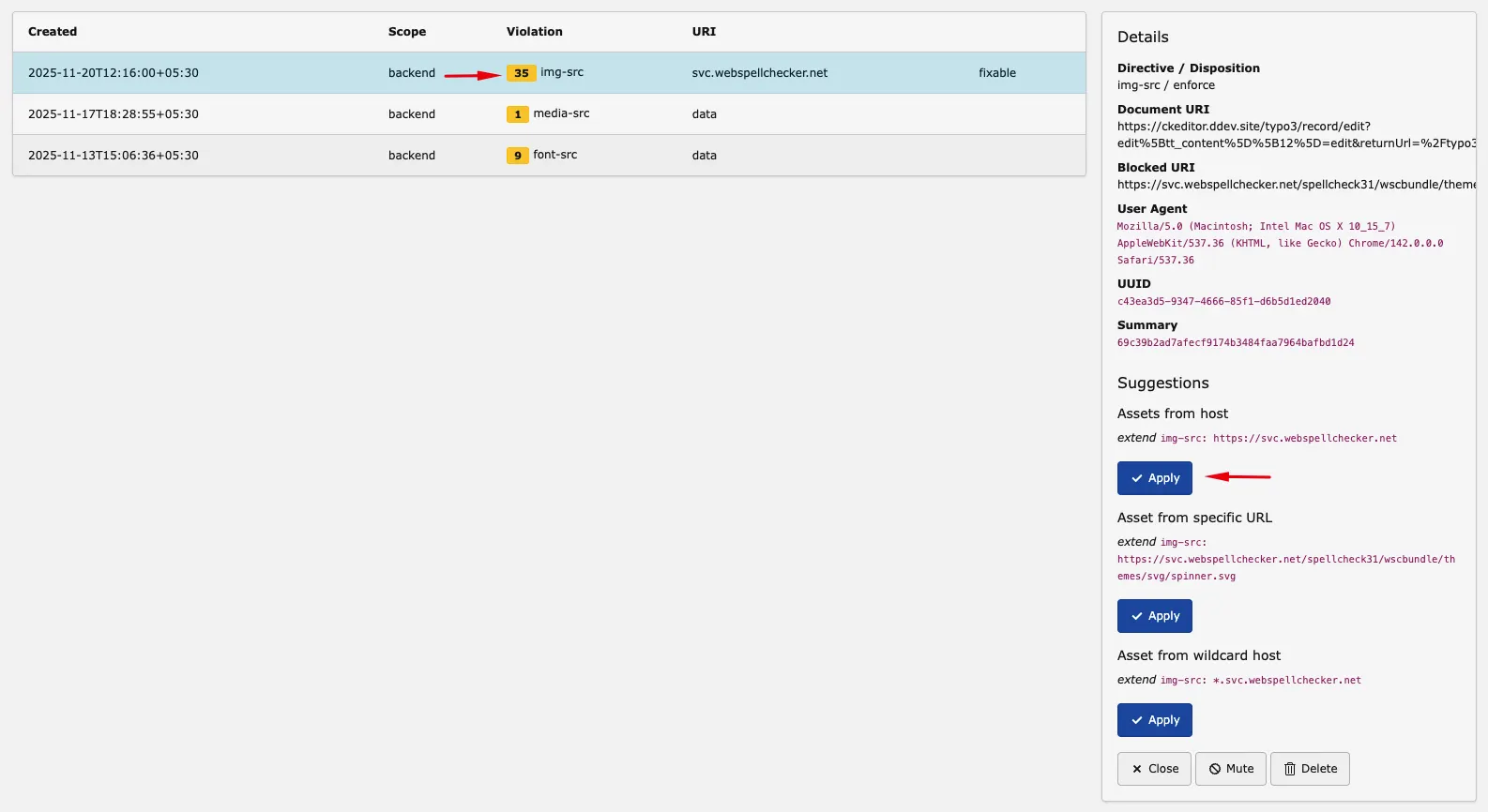Click '*.svc.webspellchecker.net' wildcard suggestion text
The height and width of the screenshot is (812, 1488).
1287,681
